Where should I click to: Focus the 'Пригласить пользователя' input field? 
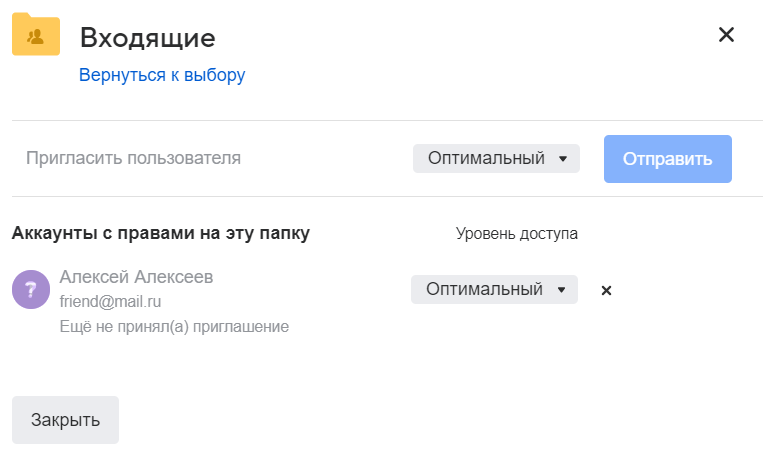click(x=200, y=158)
